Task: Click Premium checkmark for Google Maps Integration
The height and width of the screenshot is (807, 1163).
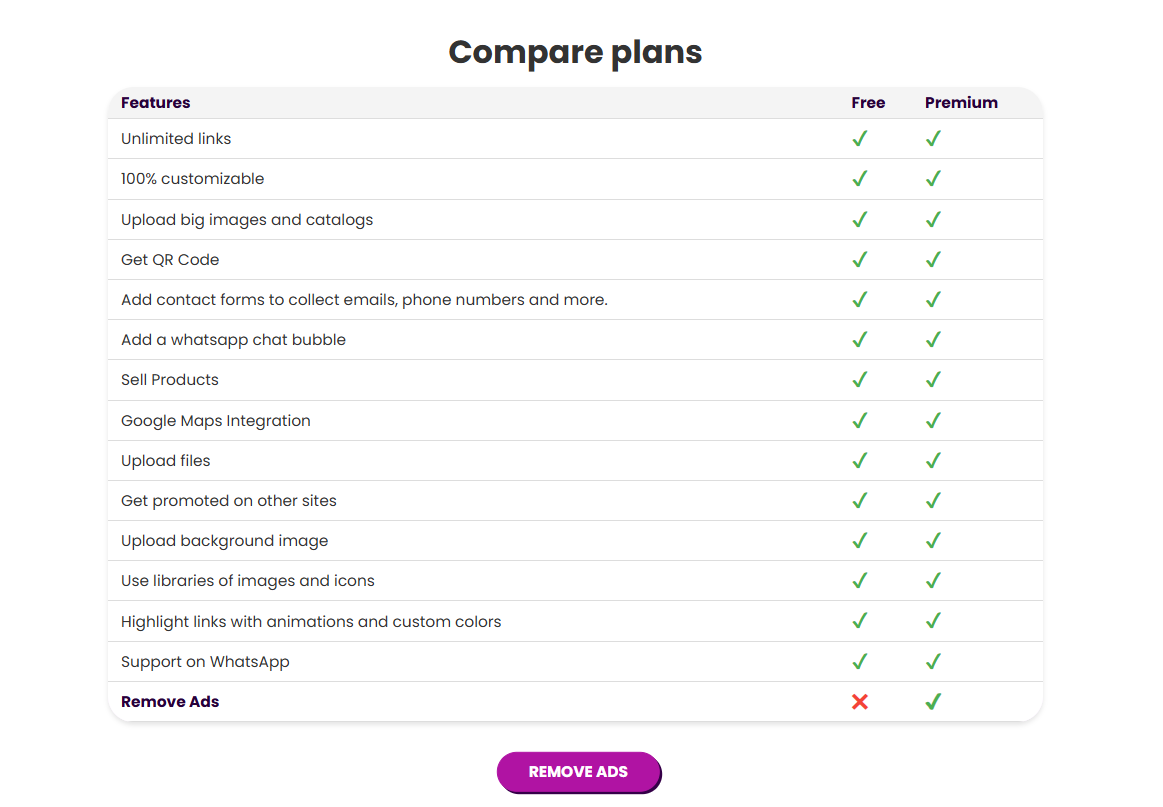Action: pyautogui.click(x=933, y=421)
